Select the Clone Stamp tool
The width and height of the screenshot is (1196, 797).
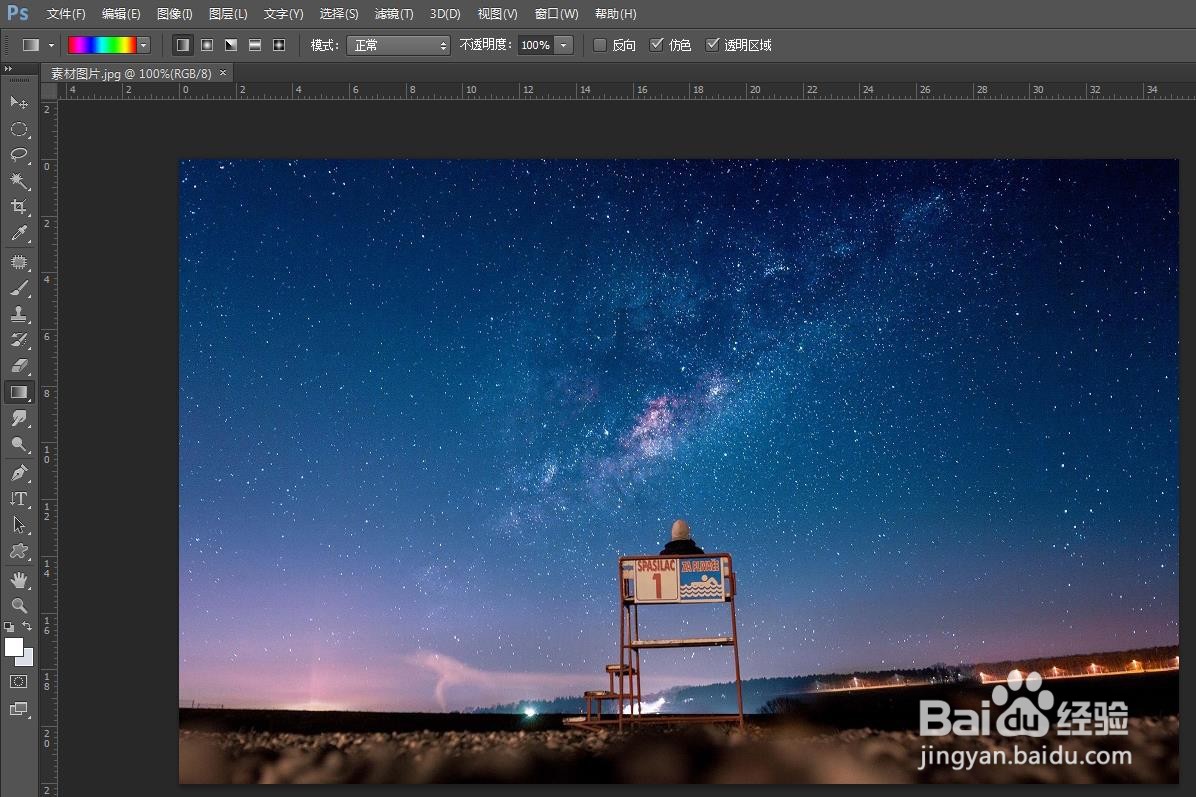(x=19, y=314)
